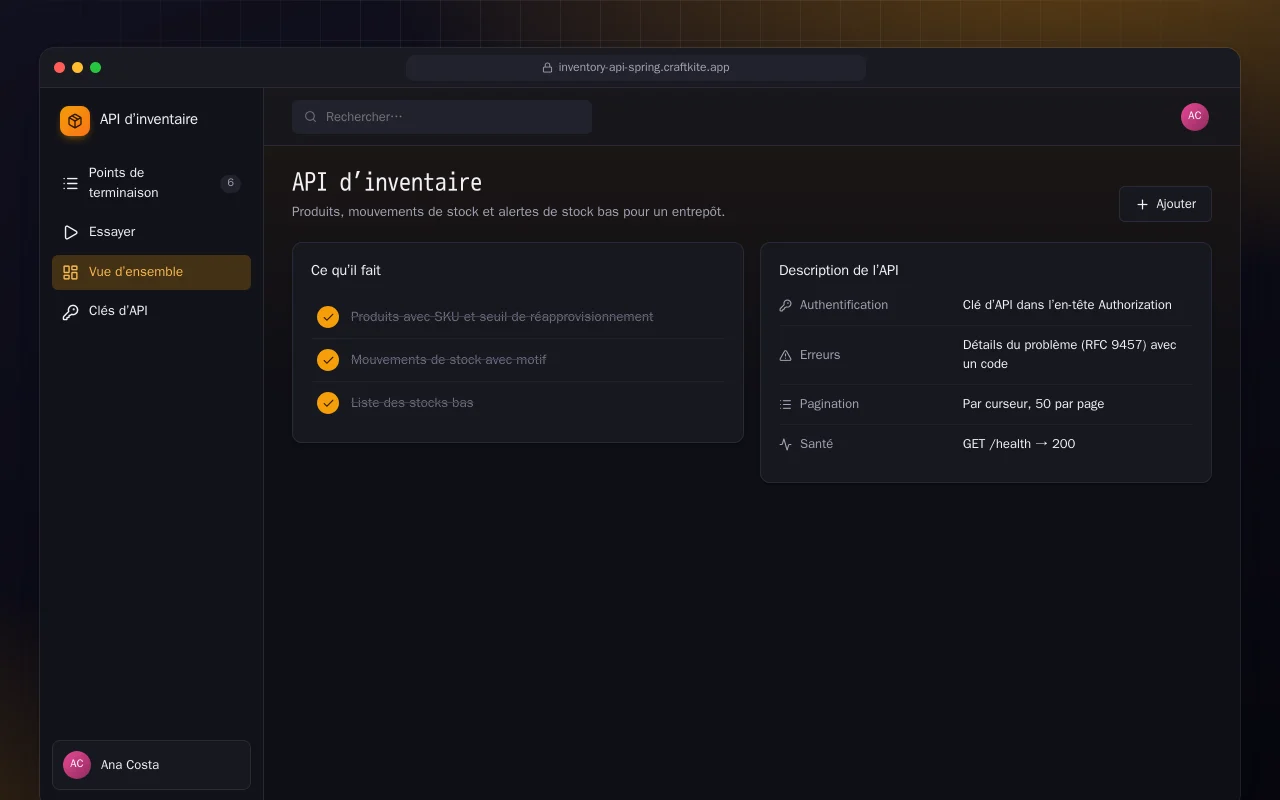Open the Clés d'API page
This screenshot has width=1280, height=800.
tap(151, 311)
